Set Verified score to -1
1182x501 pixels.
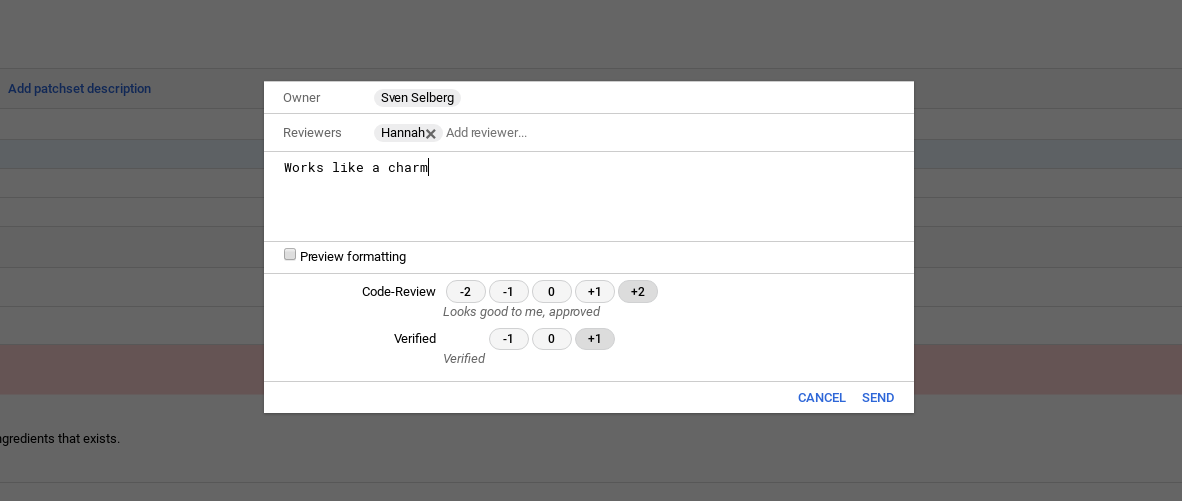tap(508, 339)
